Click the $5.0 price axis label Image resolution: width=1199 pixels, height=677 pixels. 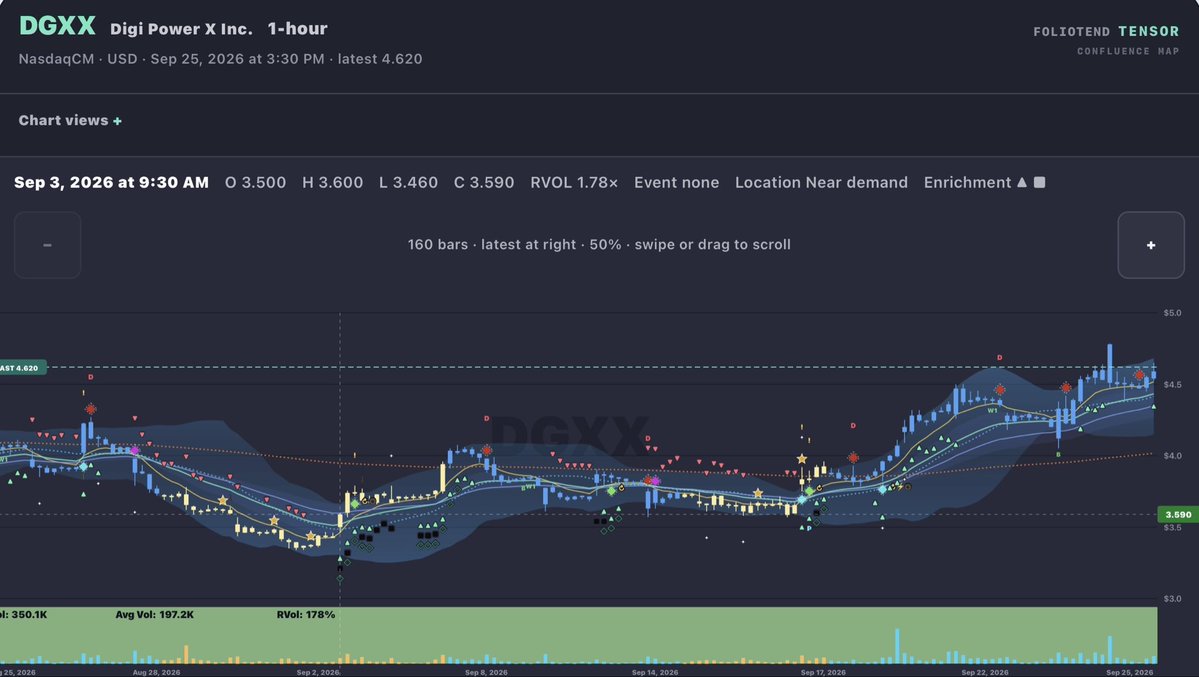(x=1172, y=313)
